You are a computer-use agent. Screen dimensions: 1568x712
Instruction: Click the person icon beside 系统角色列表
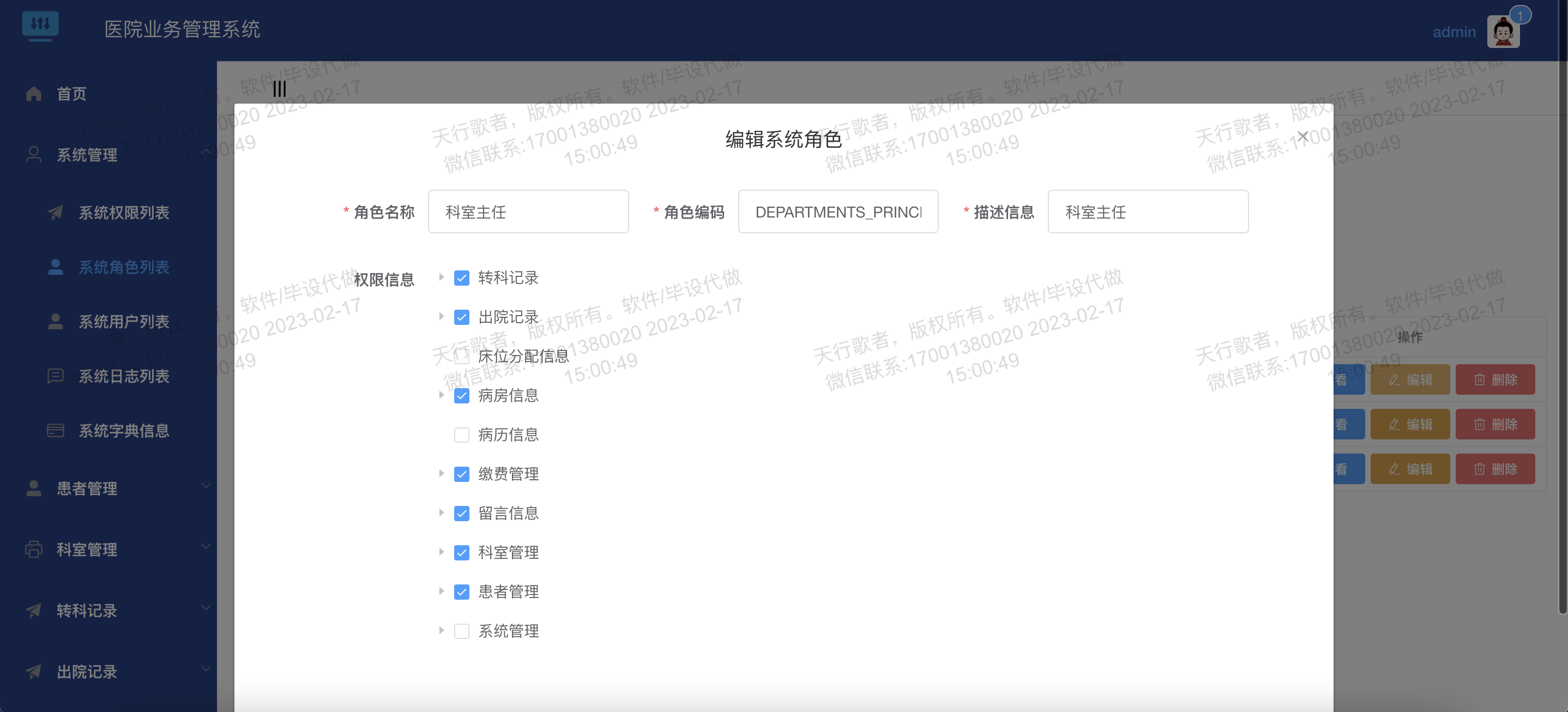[56, 267]
